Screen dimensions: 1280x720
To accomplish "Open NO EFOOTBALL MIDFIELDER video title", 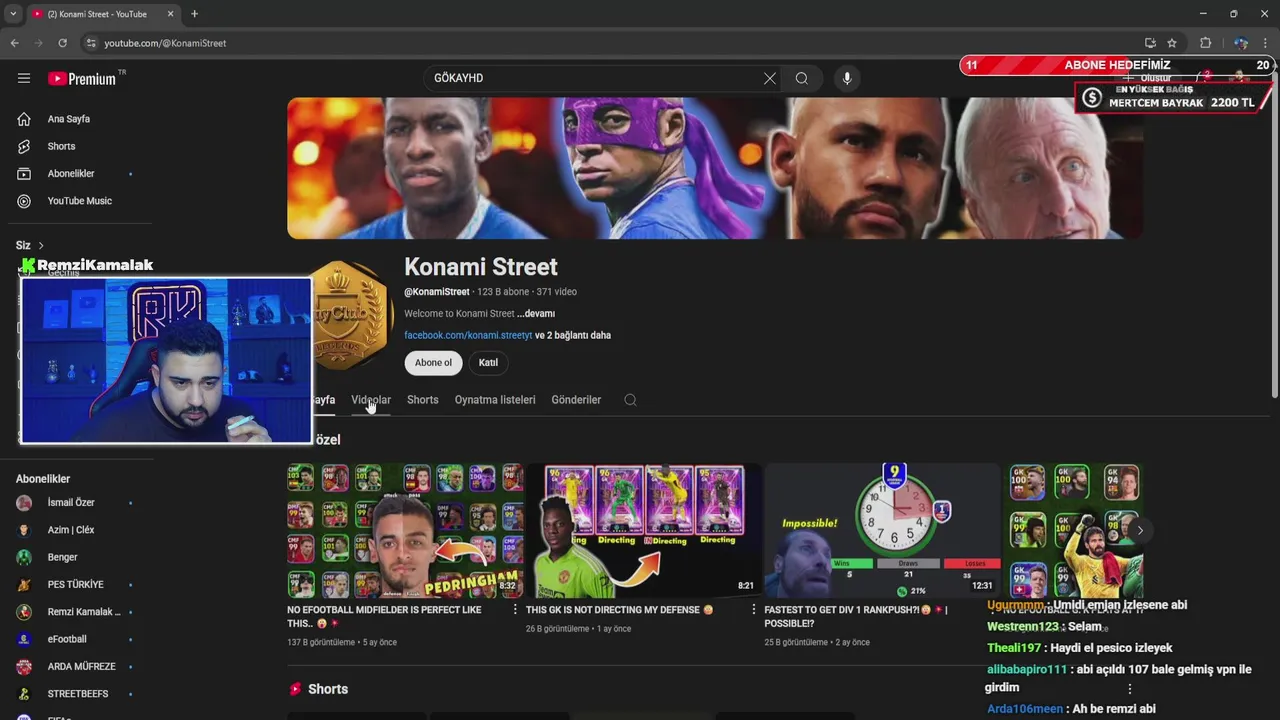I will tap(385, 616).
